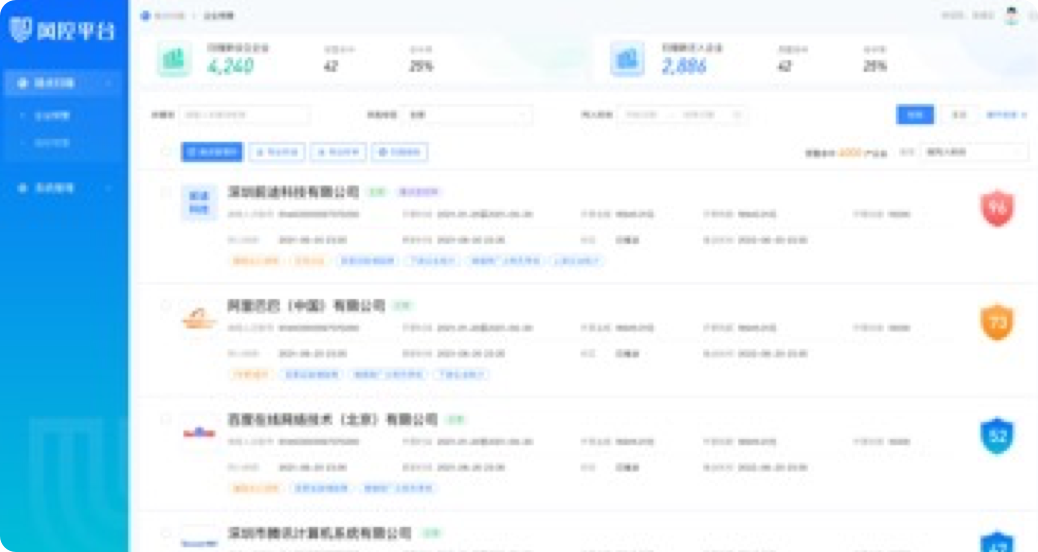Click the icon of the lower sidebar menu
Image resolution: width=1038 pixels, height=552 pixels.
pos(23,188)
